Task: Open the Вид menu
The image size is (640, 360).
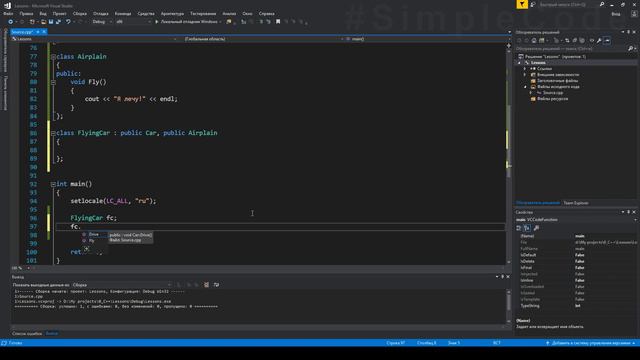Action: pos(43,13)
